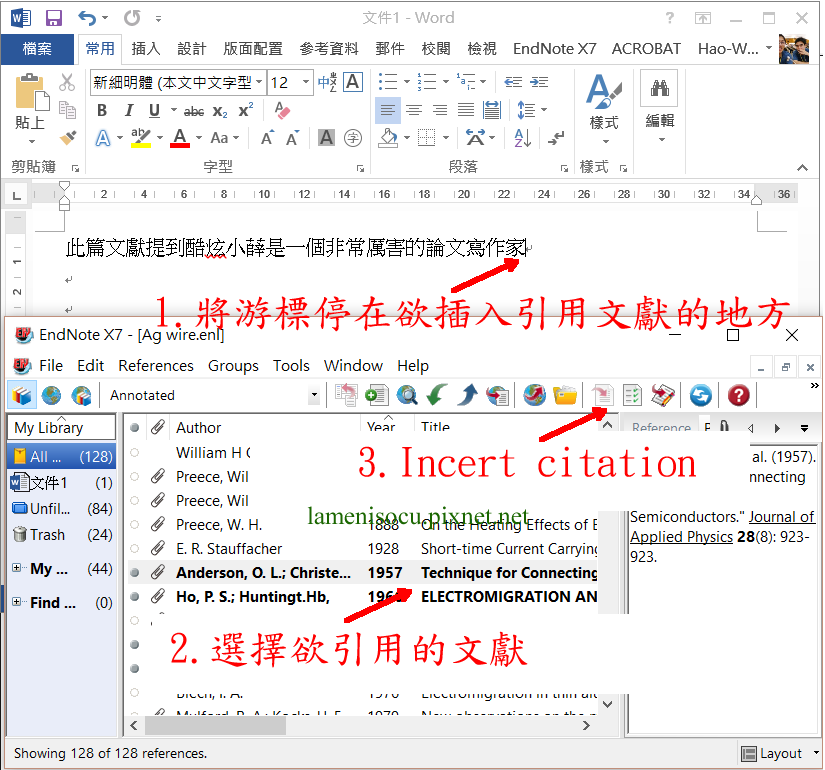Apply Superscript formatting
Viewport: 825px width, 770px height.
click(246, 111)
